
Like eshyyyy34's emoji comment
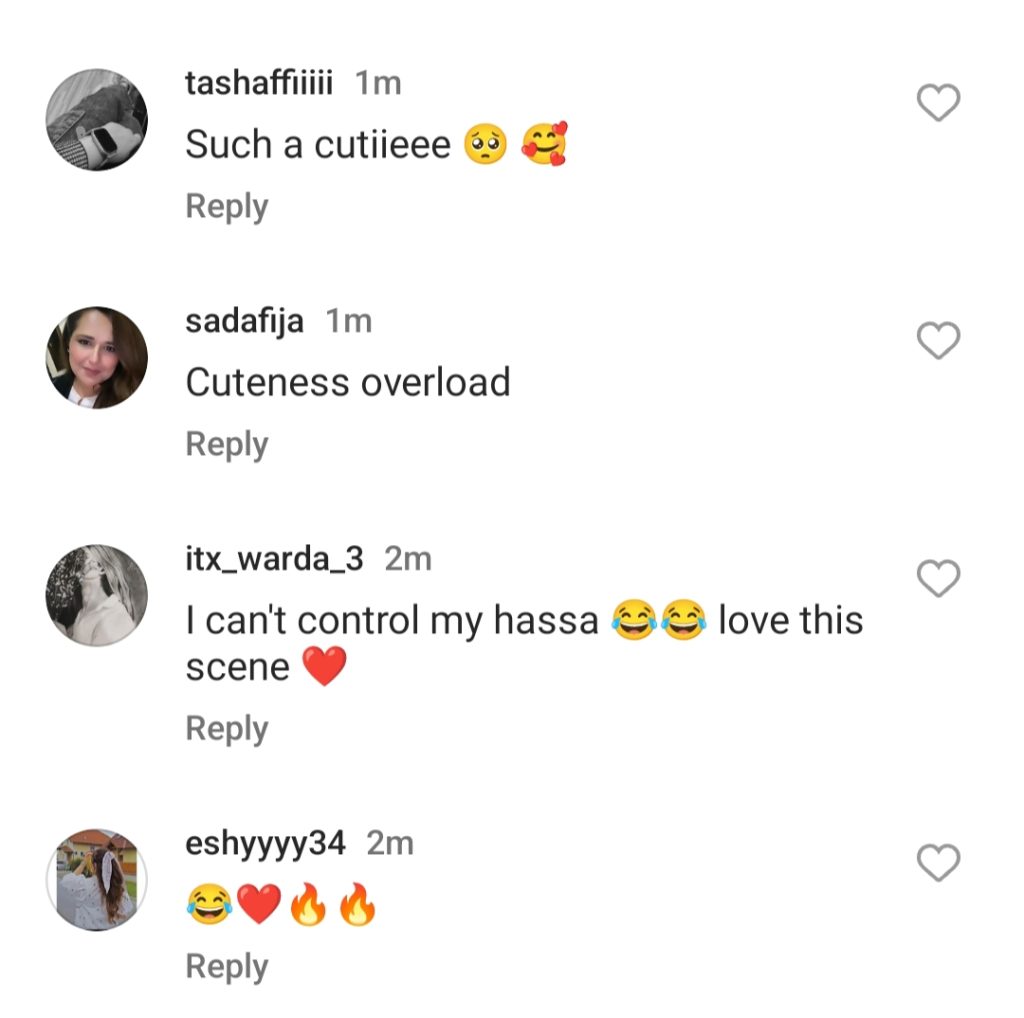[938, 863]
